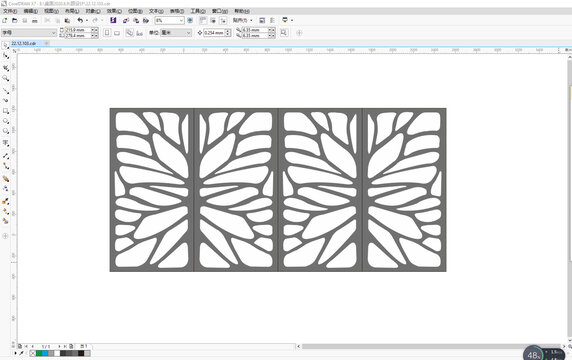
Task: Open the Effects menu
Action: [x=114, y=11]
